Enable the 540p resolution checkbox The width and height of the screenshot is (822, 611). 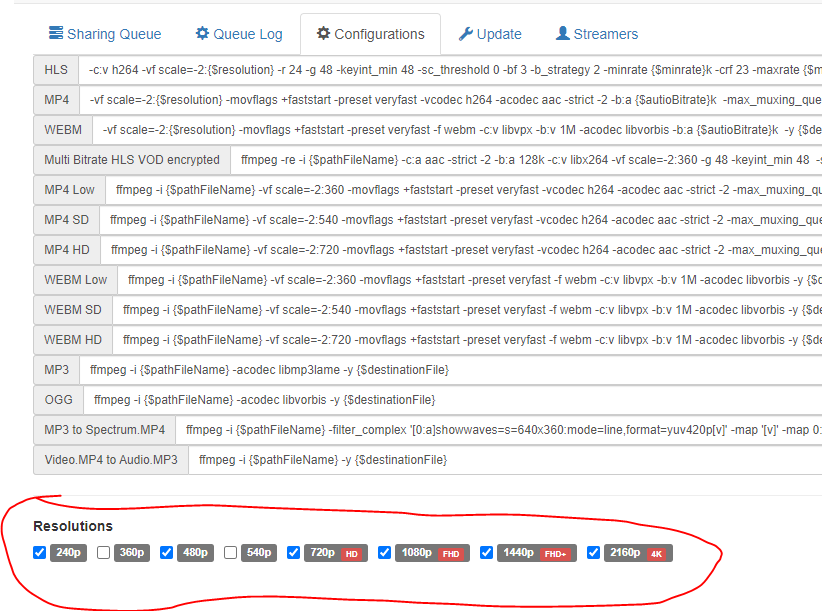point(230,552)
